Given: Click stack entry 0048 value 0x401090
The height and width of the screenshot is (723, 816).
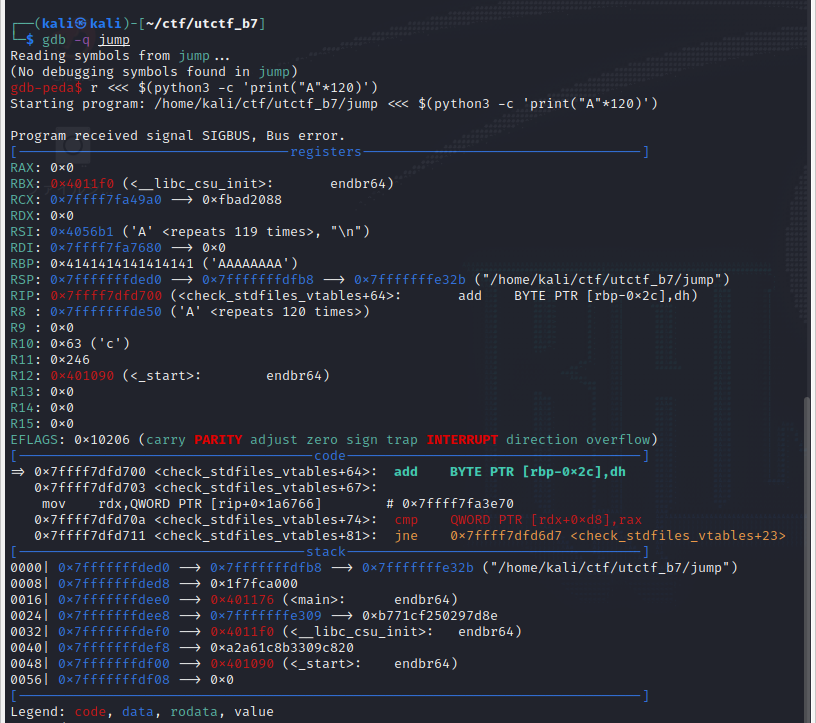Looking at the screenshot, I should (x=242, y=664).
